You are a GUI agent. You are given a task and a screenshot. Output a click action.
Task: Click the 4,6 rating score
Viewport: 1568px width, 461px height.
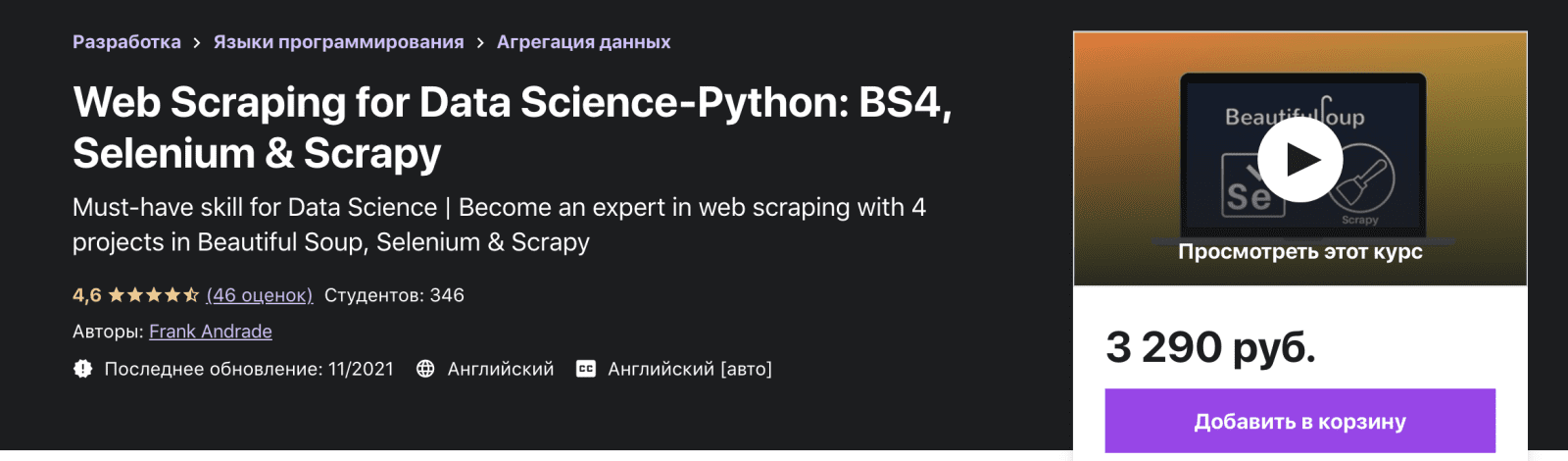tap(86, 295)
